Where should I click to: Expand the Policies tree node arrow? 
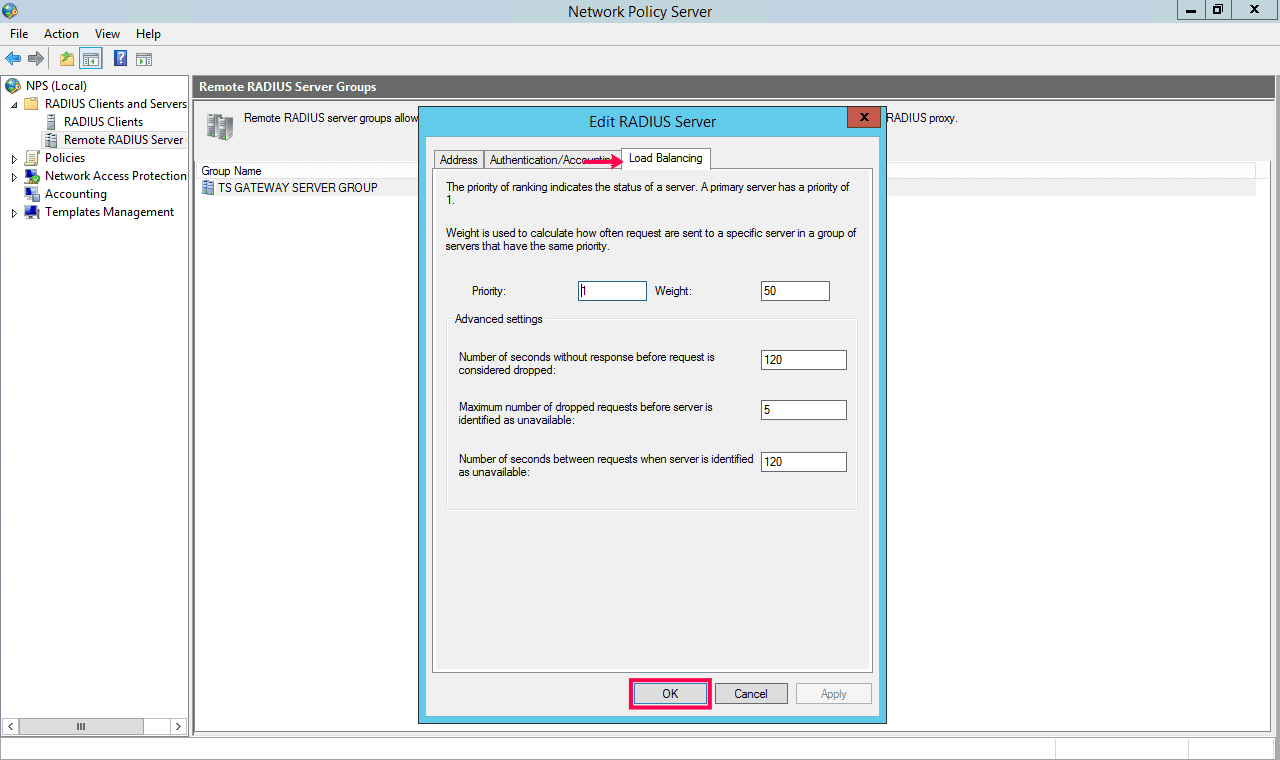point(14,158)
